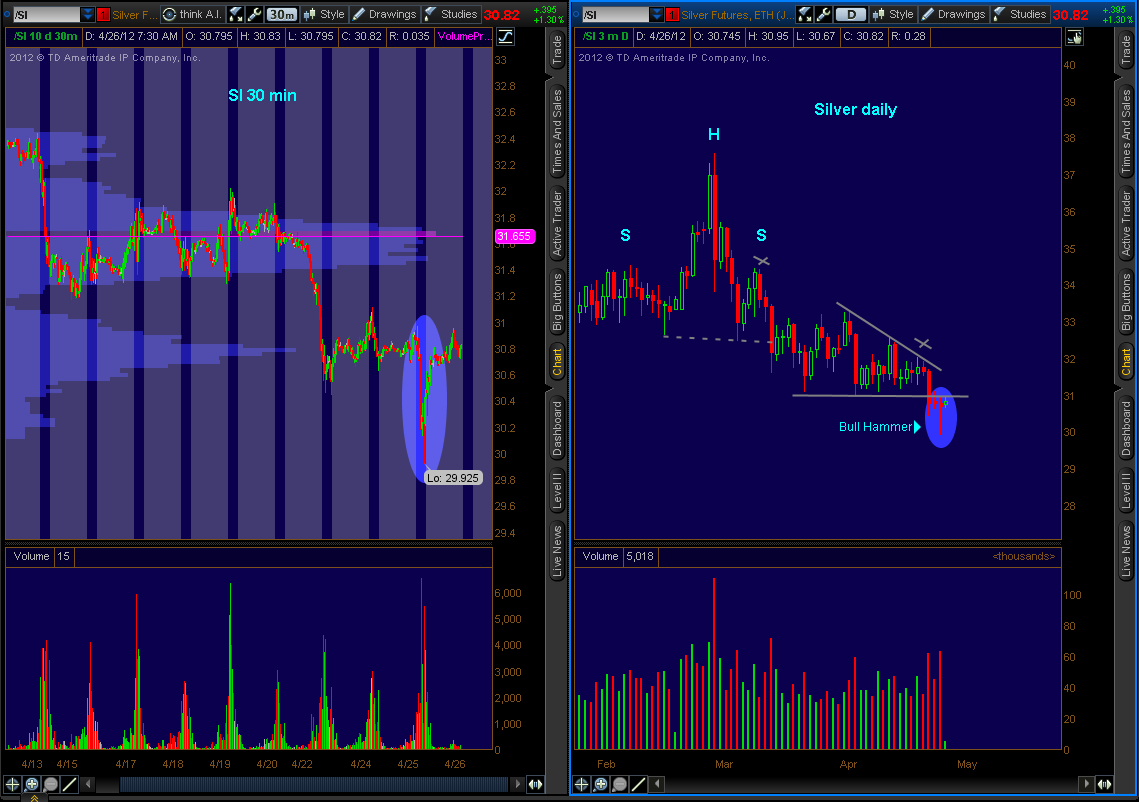Viewport: 1139px width, 802px height.
Task: Click the Drawings button on left chart
Action: (383, 14)
